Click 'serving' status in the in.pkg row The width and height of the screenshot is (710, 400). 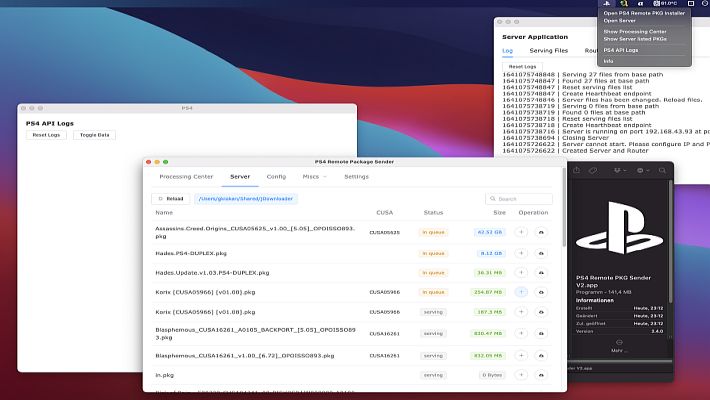[433, 375]
